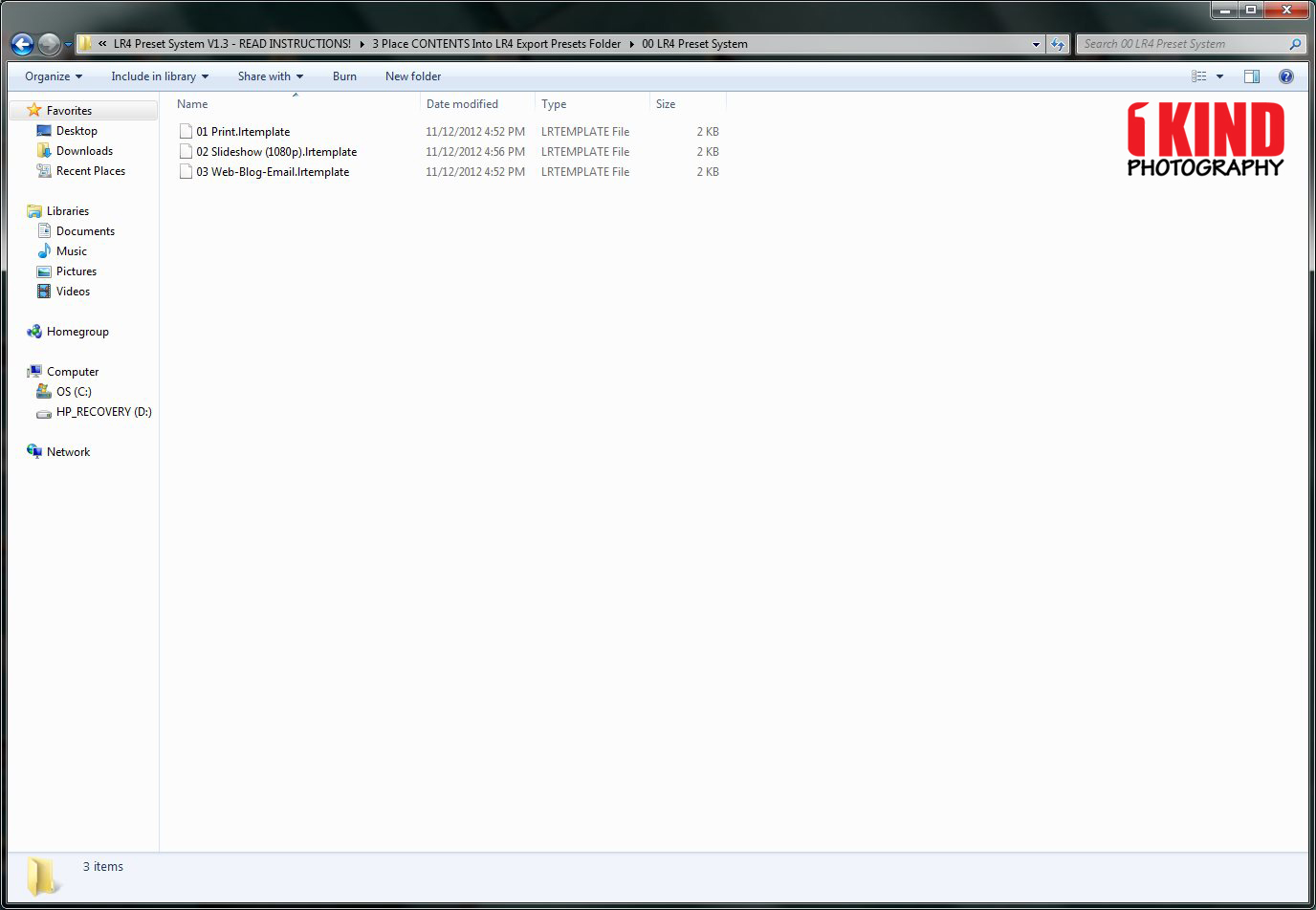The image size is (1316, 910).
Task: Click the Forward arrow navigation button
Action: tap(49, 44)
